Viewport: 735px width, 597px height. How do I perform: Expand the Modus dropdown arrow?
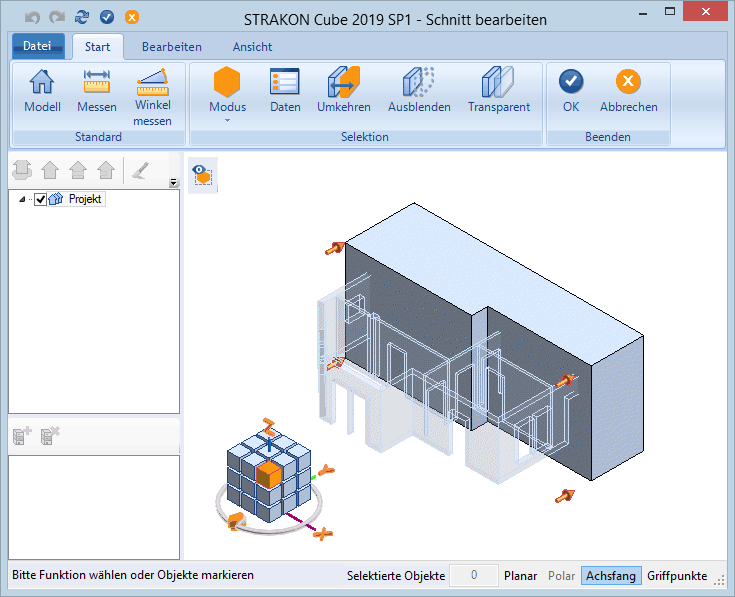click(x=227, y=121)
